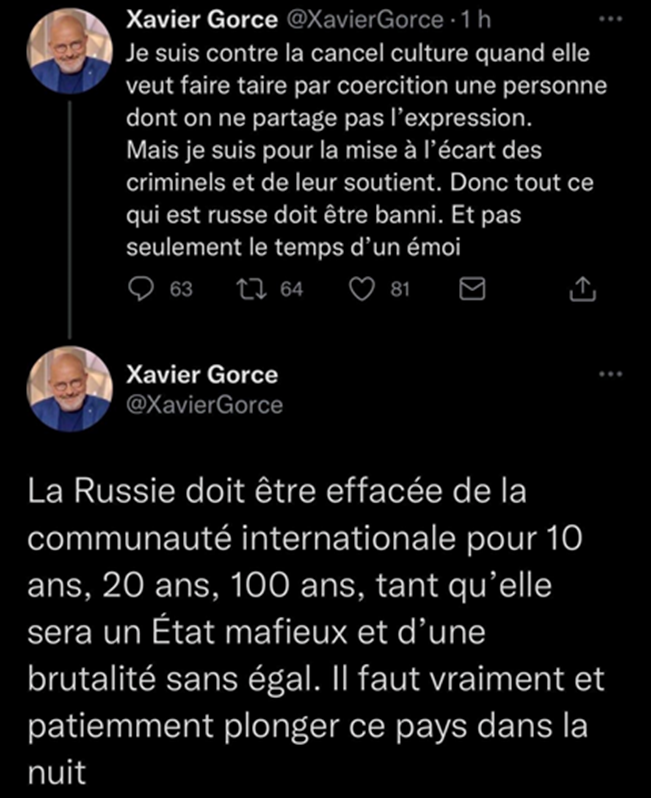Send tweet via the envelope icon
This screenshot has height=798, width=651.
472,289
